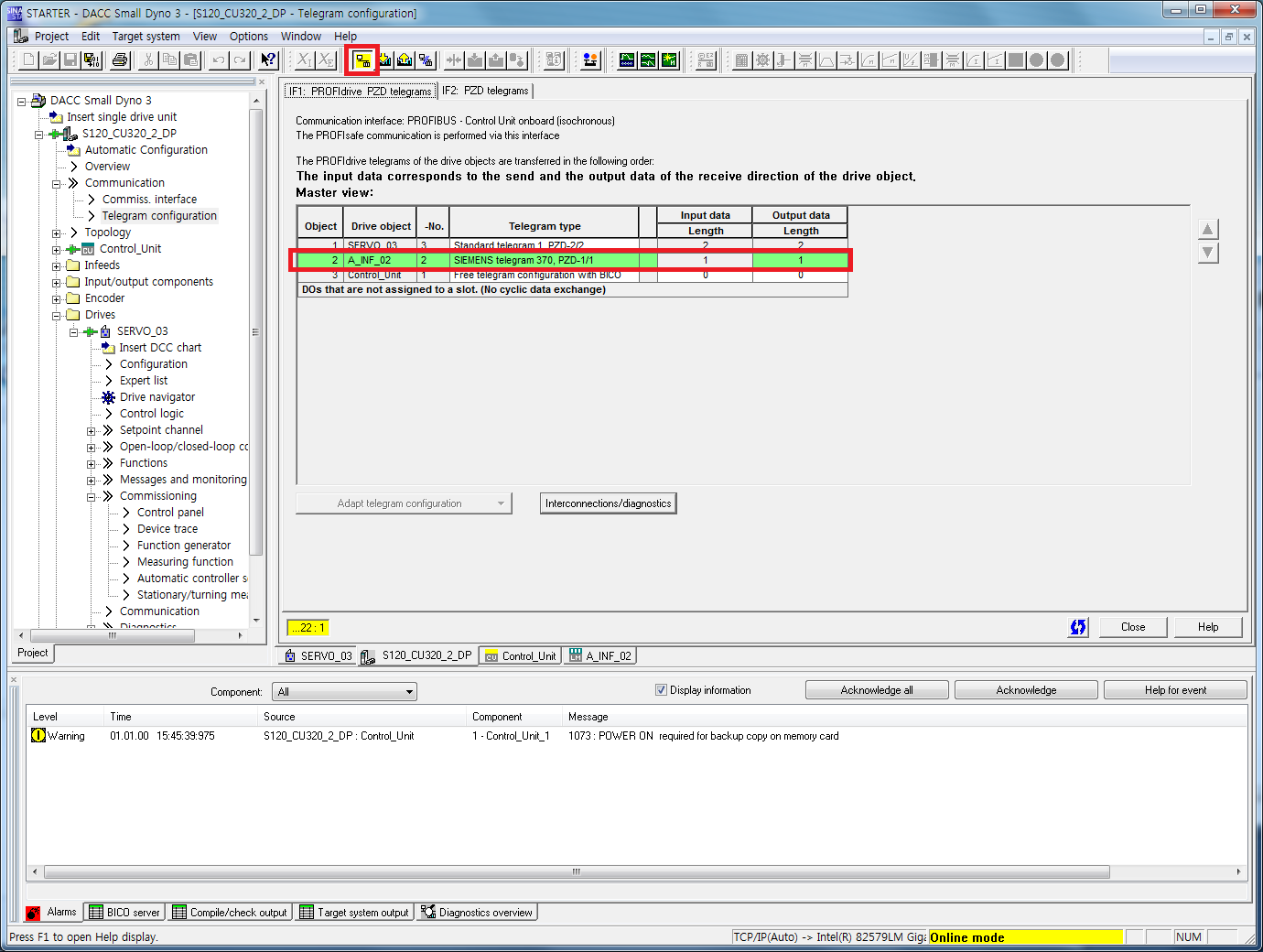The height and width of the screenshot is (952, 1263).
Task: Click the blue refresh icon beside Close
Action: coord(1078,627)
